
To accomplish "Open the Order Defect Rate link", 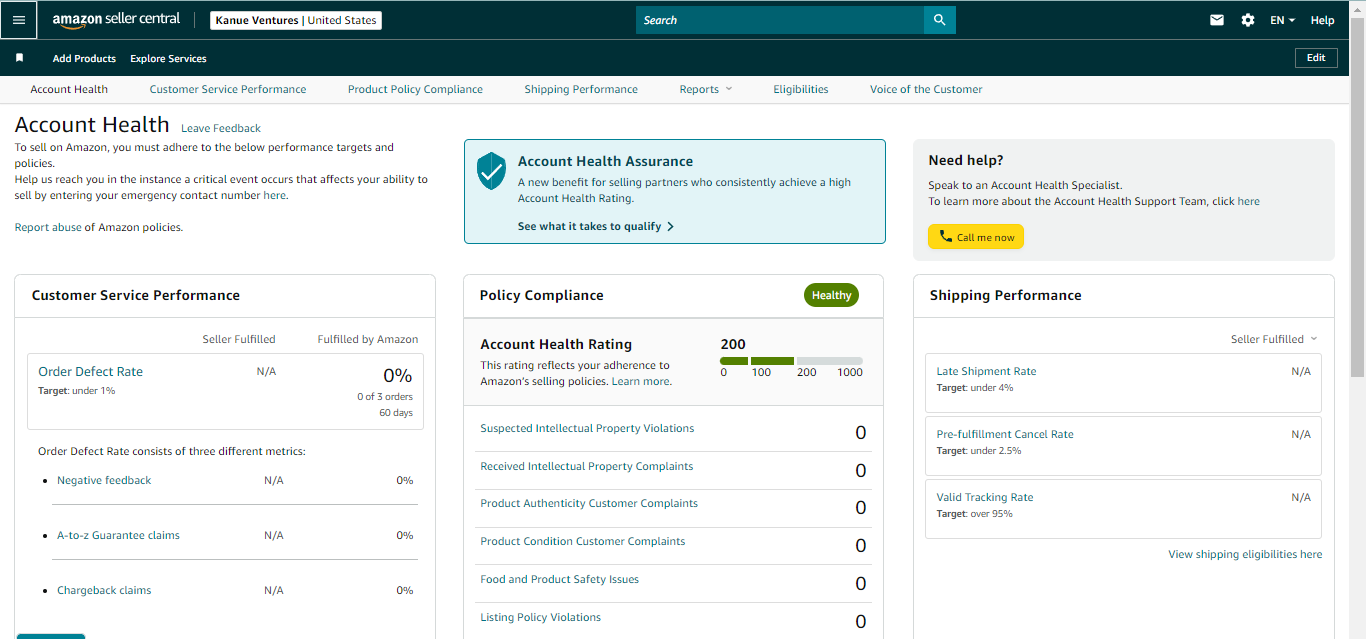I will [x=91, y=371].
